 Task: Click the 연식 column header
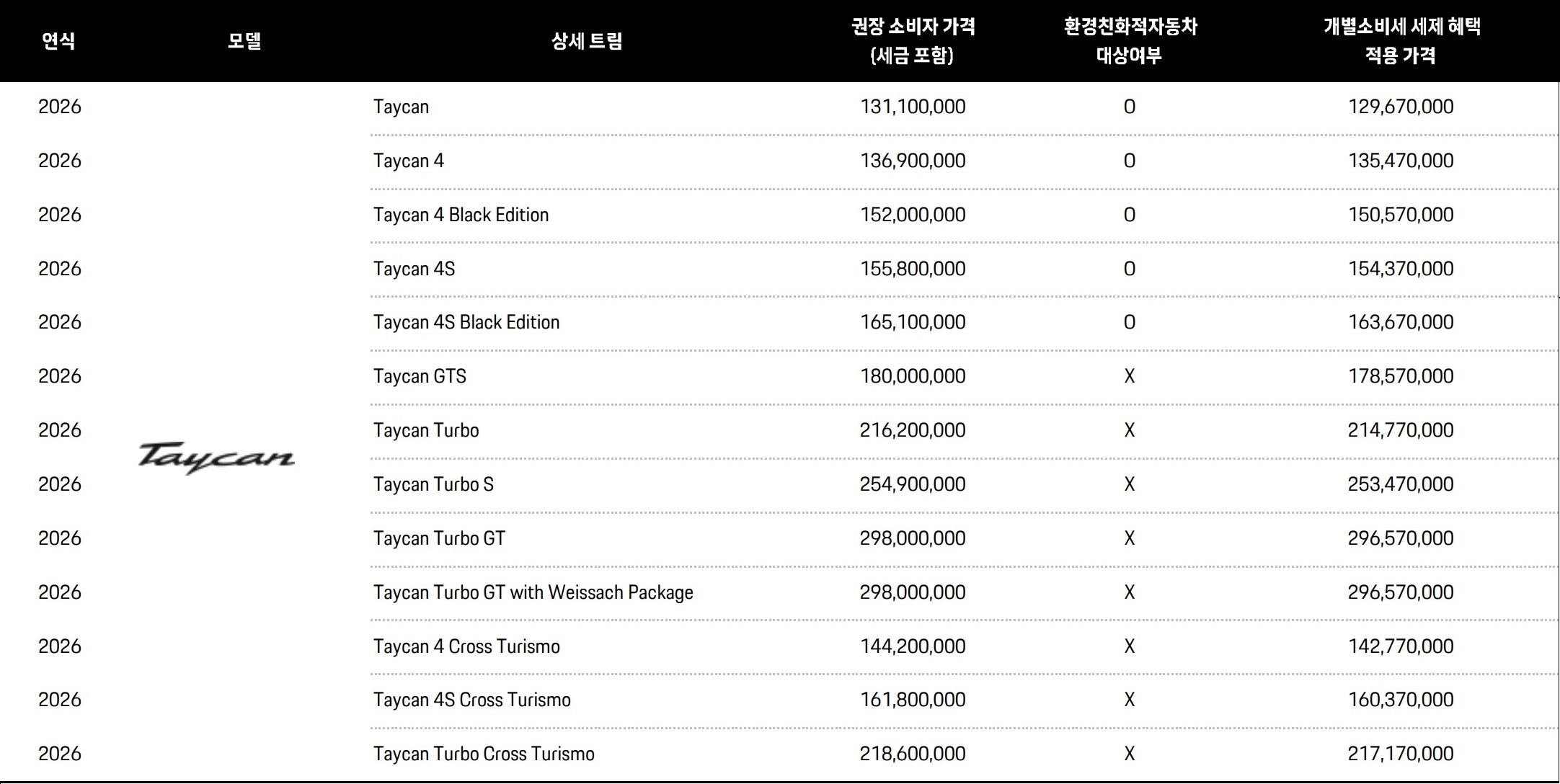tap(58, 41)
